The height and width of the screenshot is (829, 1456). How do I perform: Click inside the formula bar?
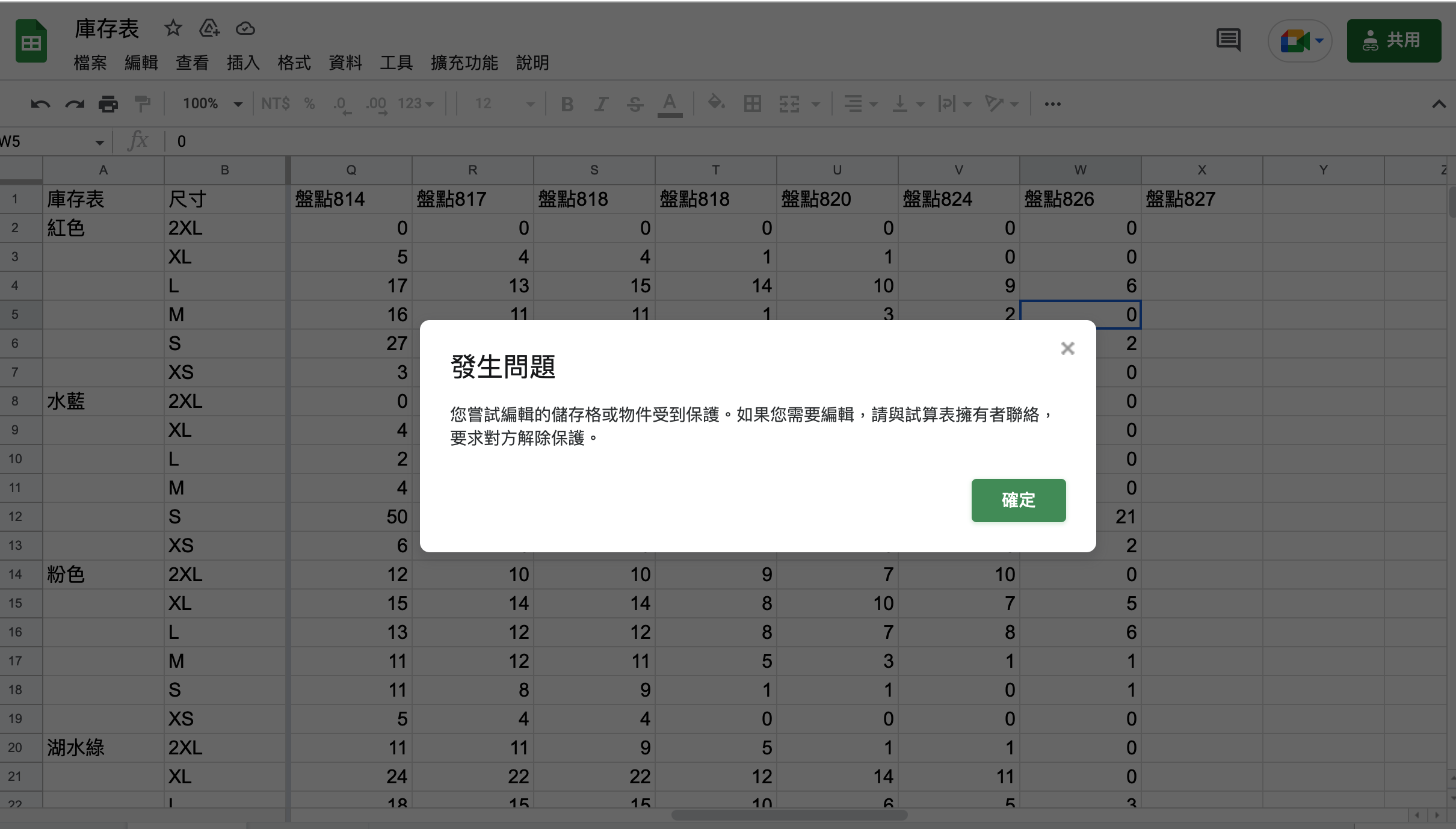[421, 141]
